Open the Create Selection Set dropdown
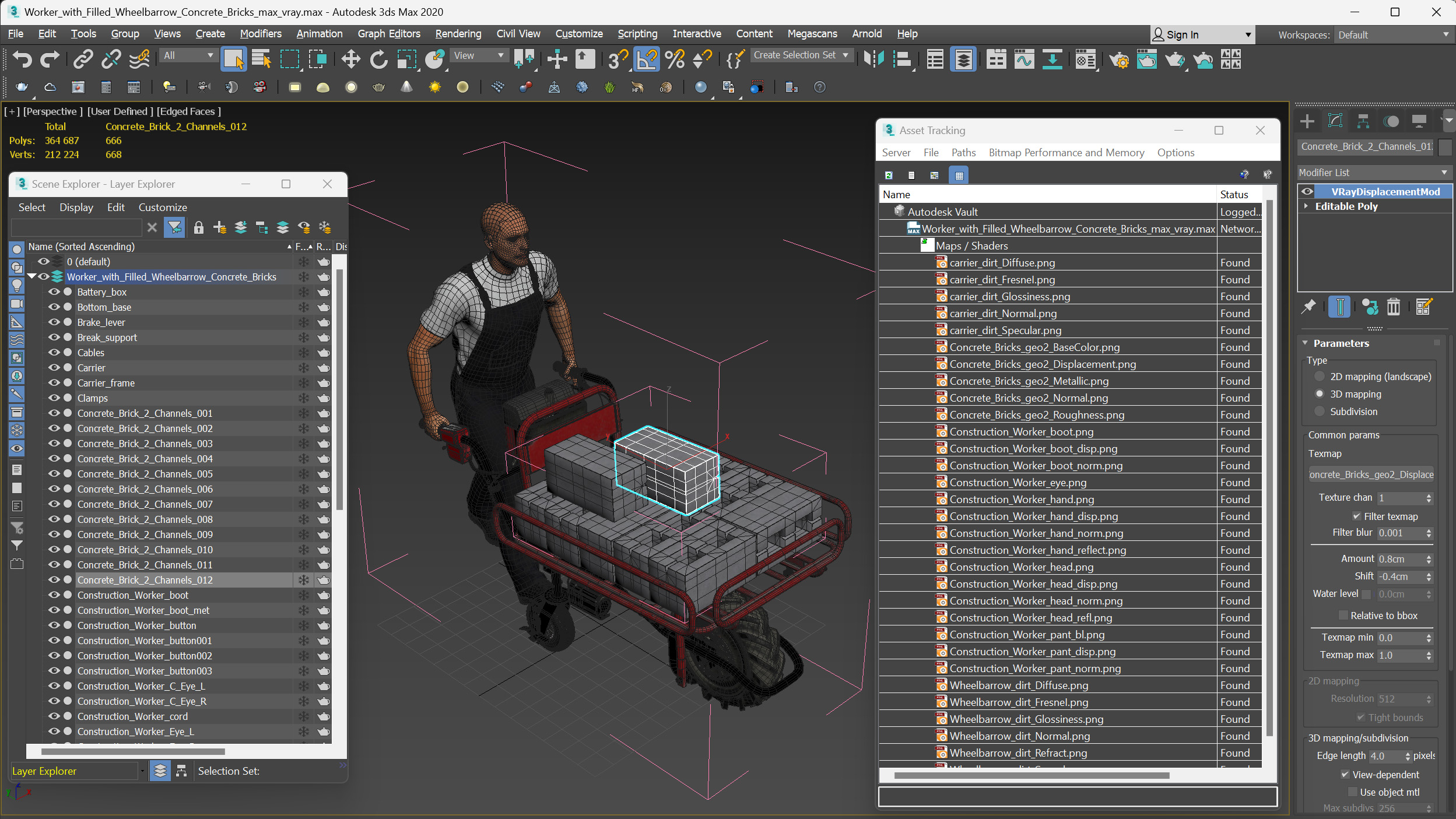Image resolution: width=1456 pixels, height=819 pixels. click(801, 55)
